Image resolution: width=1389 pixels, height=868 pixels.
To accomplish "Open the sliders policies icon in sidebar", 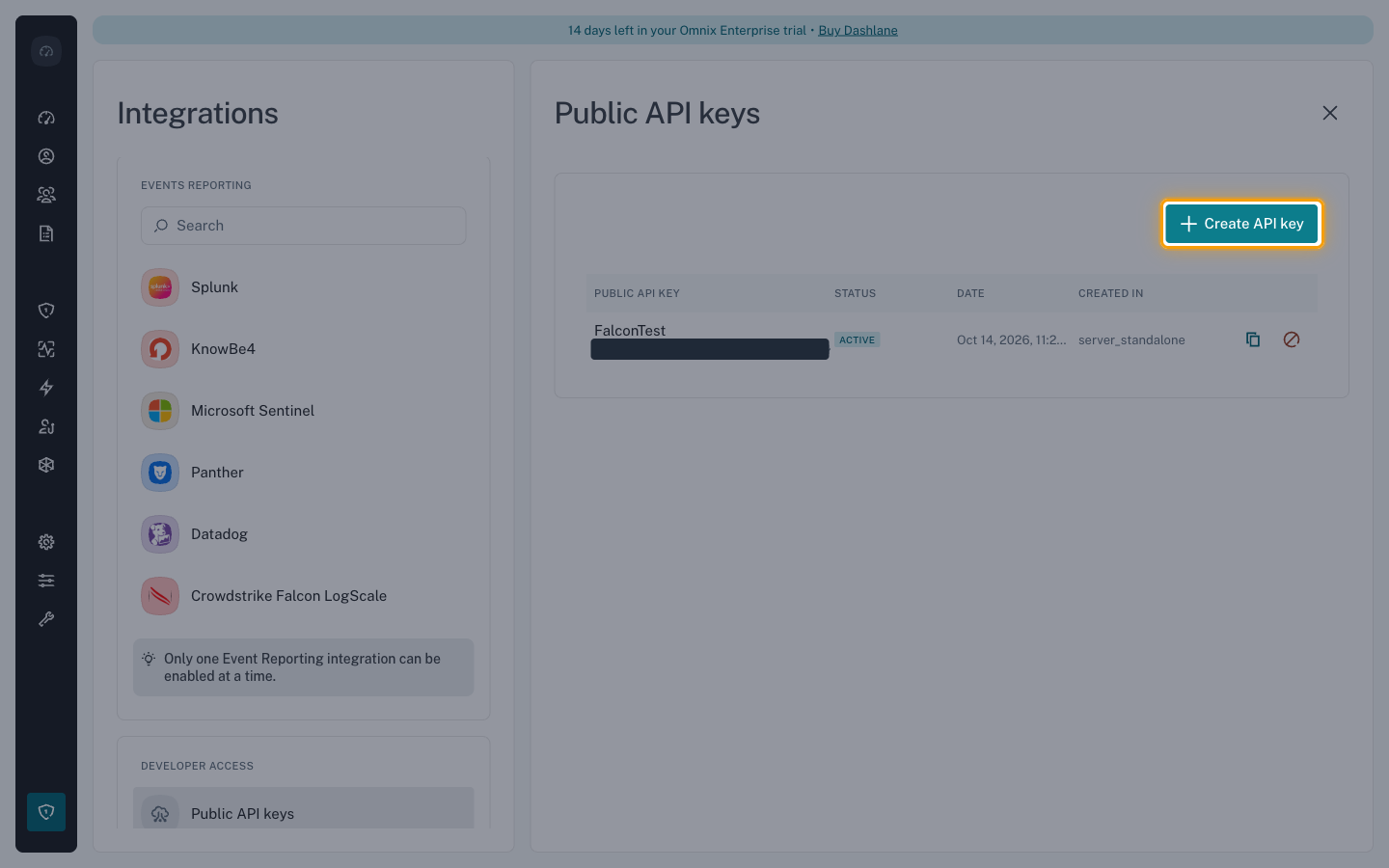I will coord(46,581).
